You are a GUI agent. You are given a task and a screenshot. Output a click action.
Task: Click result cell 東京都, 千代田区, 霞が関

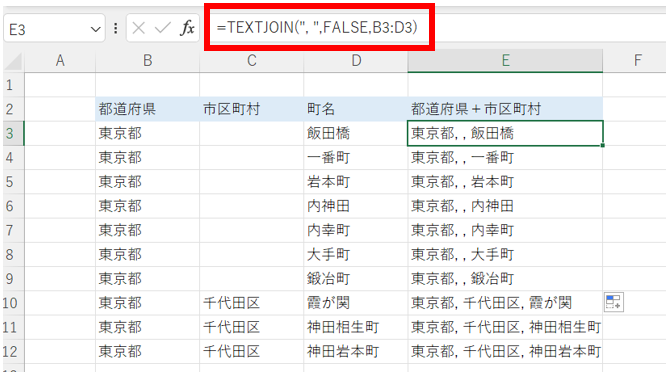pos(505,303)
